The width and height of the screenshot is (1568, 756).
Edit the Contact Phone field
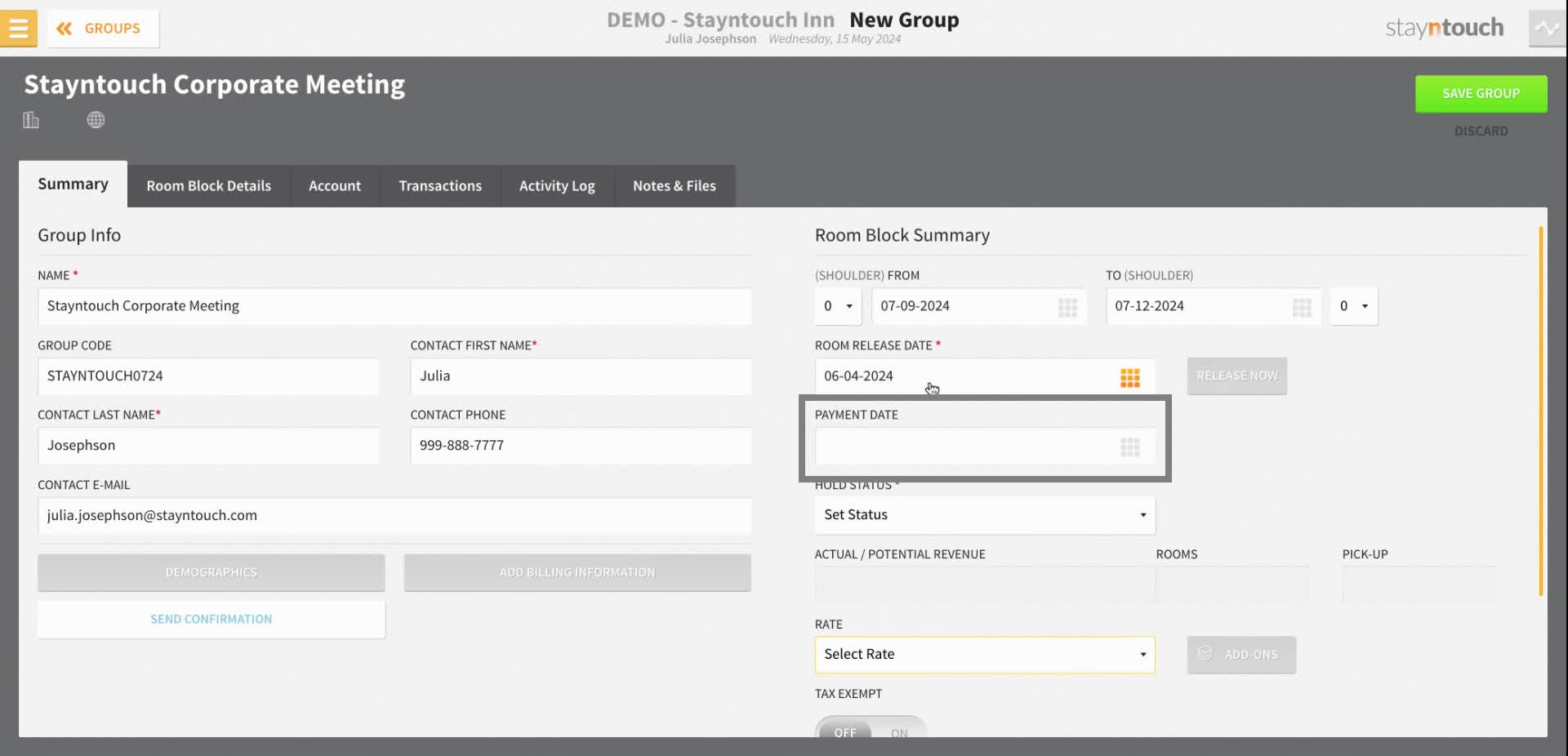point(581,446)
